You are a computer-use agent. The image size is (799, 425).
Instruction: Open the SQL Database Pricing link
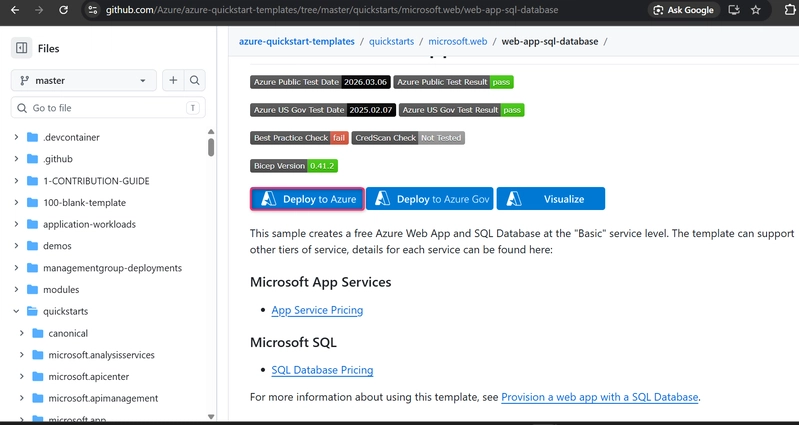click(x=322, y=370)
